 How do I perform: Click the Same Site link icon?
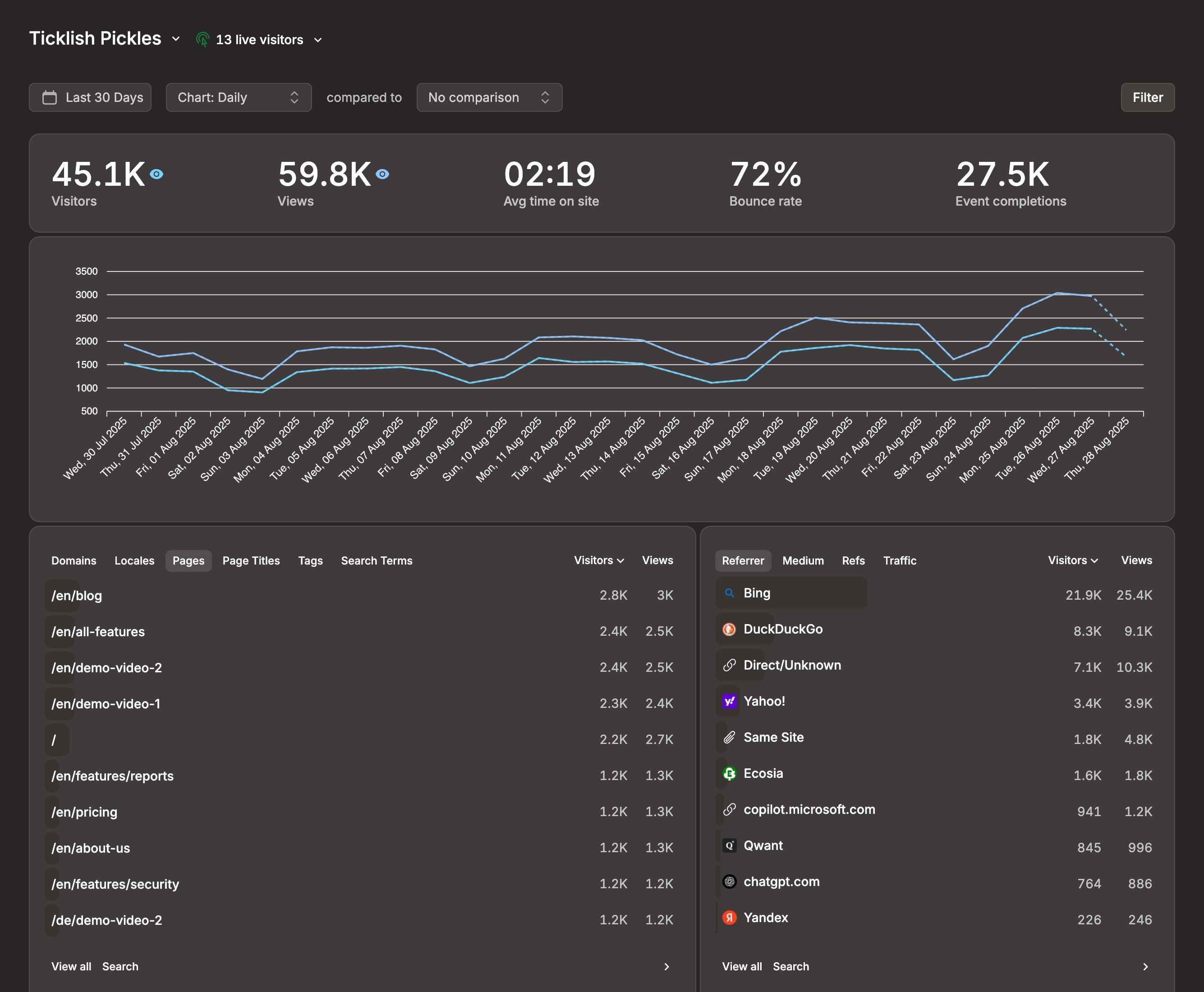tap(730, 737)
